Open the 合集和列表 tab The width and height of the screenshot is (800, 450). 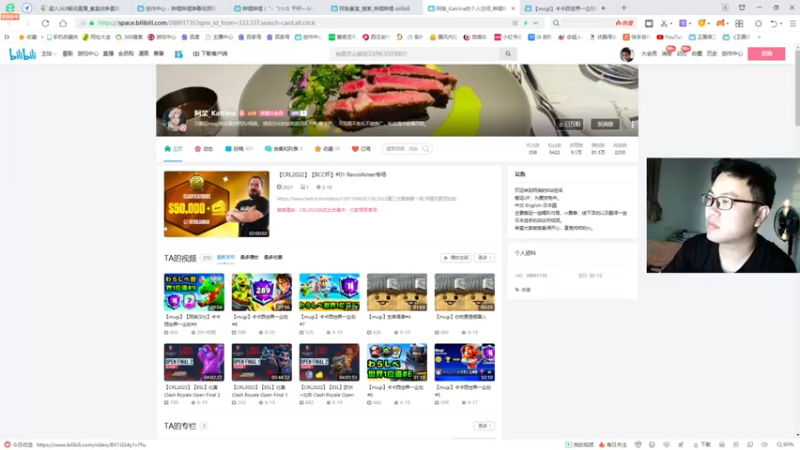(x=284, y=149)
